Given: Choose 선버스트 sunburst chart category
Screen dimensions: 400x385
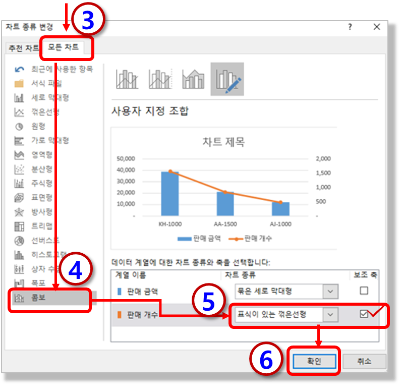Looking at the screenshot, I should coord(37,241).
